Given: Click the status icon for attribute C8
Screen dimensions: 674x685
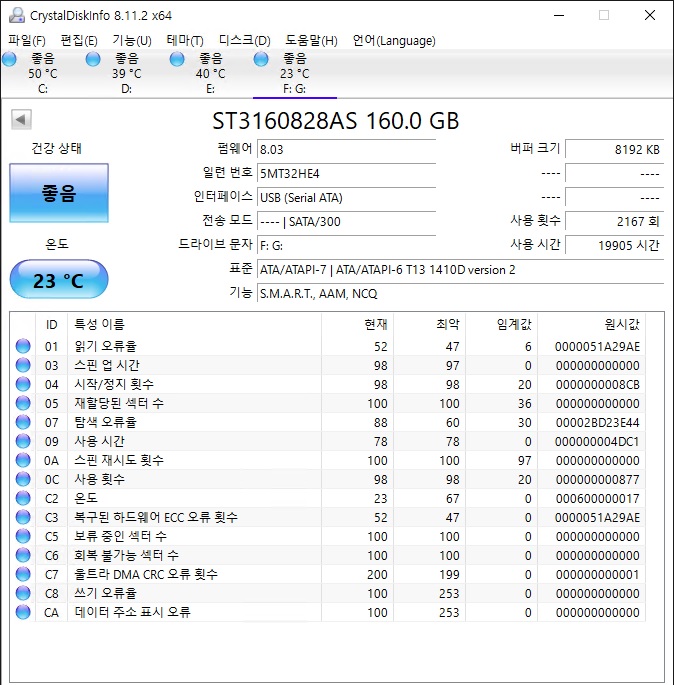Looking at the screenshot, I should (x=23, y=593).
